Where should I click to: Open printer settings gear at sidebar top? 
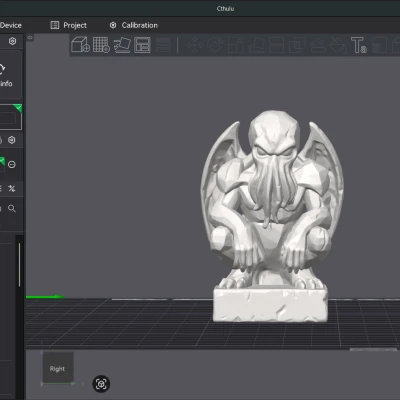(x=12, y=41)
